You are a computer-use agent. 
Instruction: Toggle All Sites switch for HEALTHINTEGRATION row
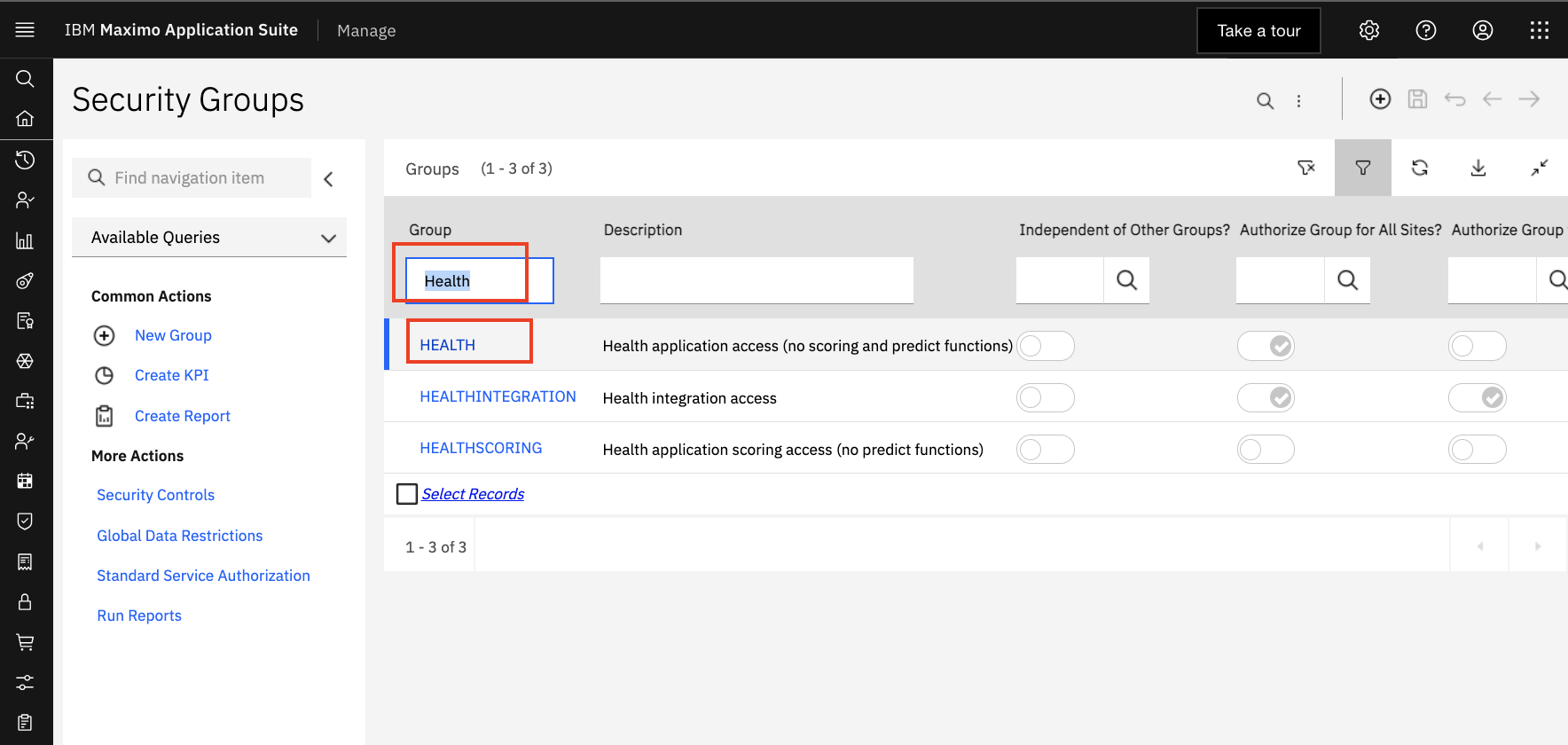(x=1266, y=397)
